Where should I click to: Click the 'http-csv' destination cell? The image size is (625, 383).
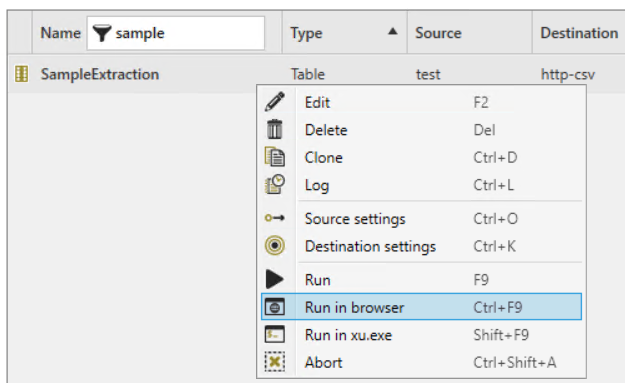pos(568,75)
